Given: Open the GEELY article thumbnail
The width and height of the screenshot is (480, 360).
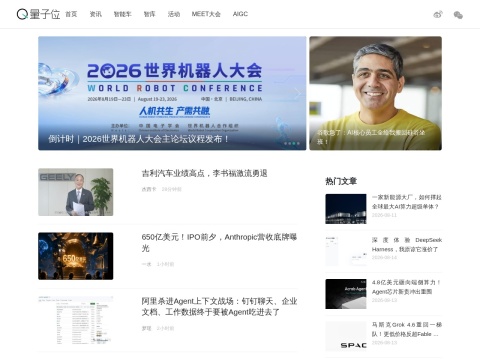Looking at the screenshot, I should 76,192.
